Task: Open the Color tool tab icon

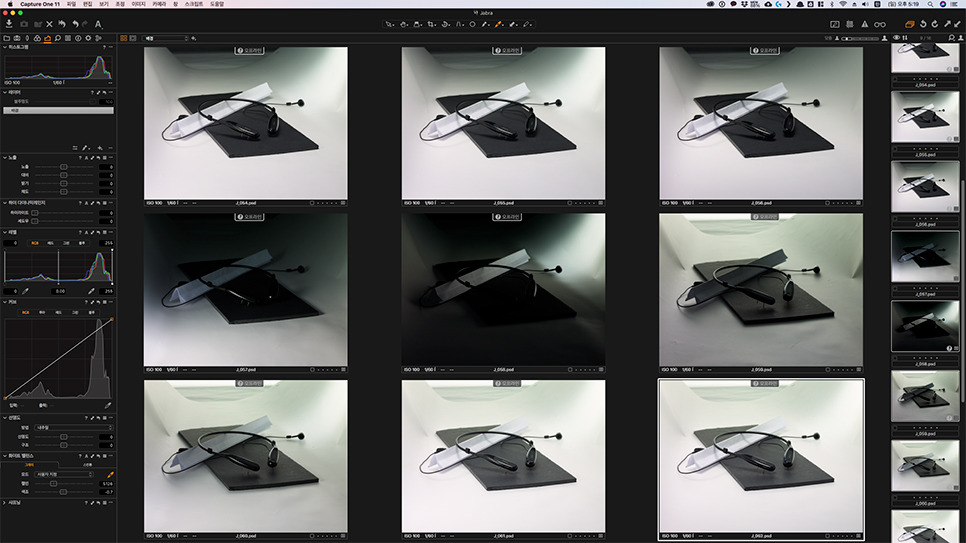Action: tap(37, 38)
